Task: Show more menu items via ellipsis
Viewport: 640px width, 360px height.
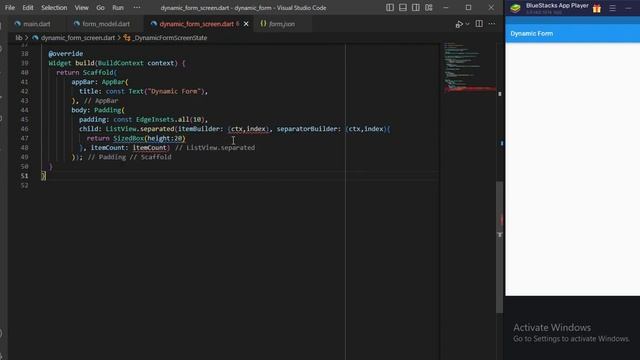Action: (137, 8)
